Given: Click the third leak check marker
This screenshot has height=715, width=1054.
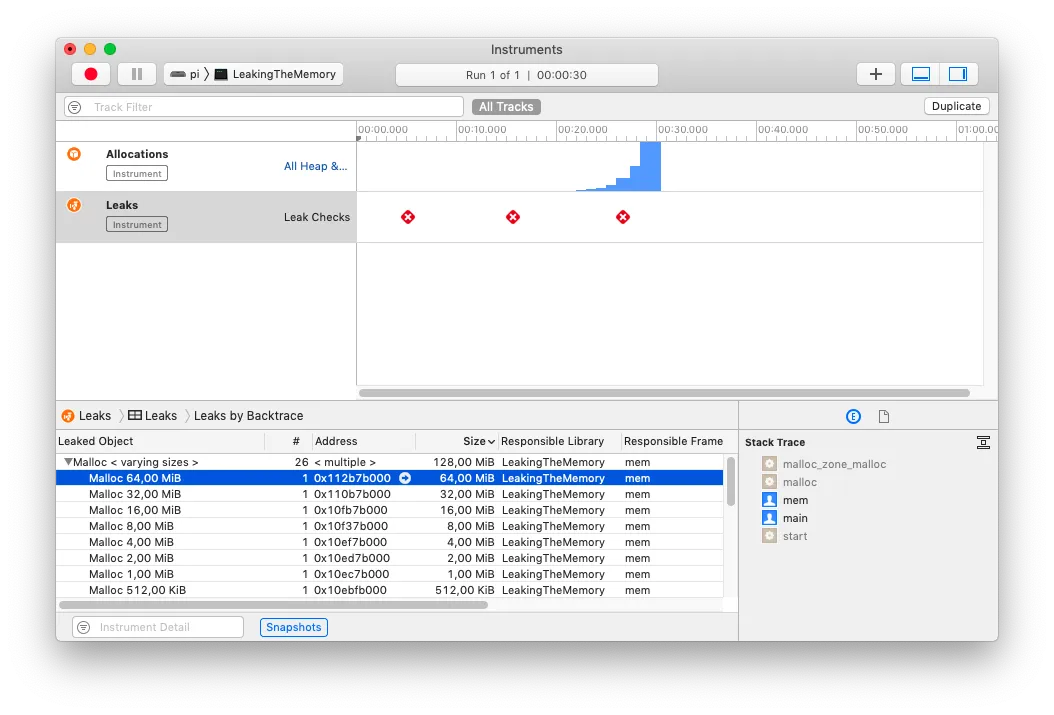Looking at the screenshot, I should (623, 217).
